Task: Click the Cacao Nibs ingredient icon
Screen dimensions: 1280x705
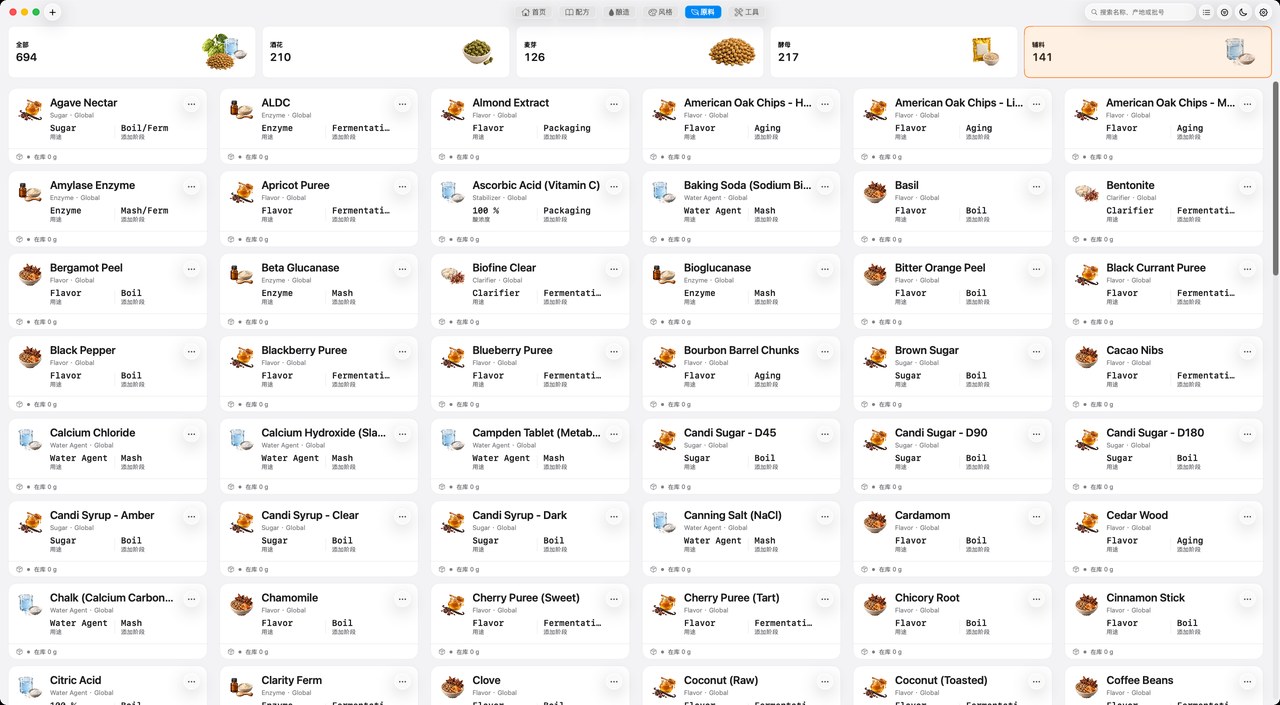Action: [x=1086, y=355]
